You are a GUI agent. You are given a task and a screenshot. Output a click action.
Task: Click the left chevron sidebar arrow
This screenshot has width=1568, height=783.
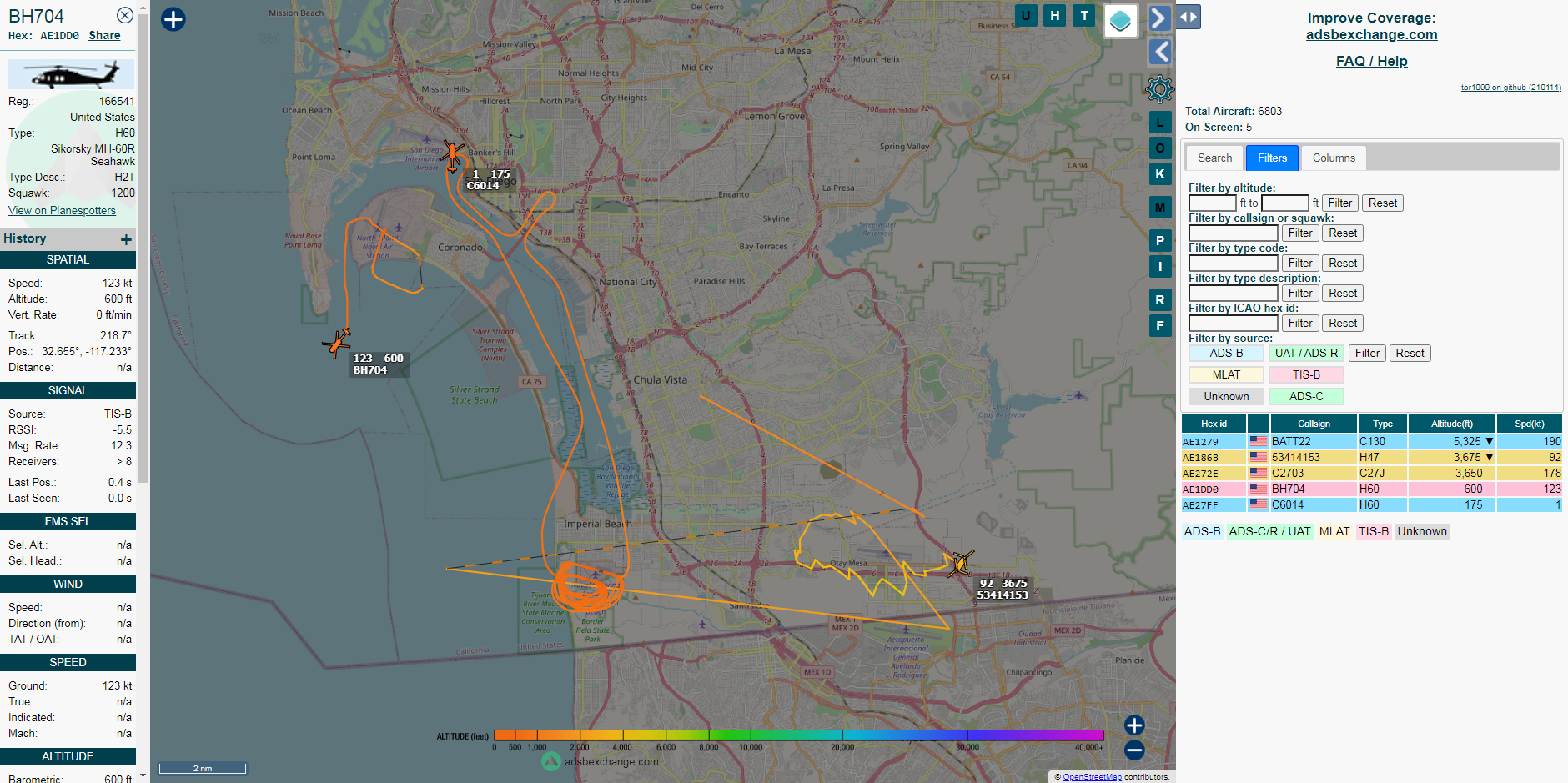1159,52
